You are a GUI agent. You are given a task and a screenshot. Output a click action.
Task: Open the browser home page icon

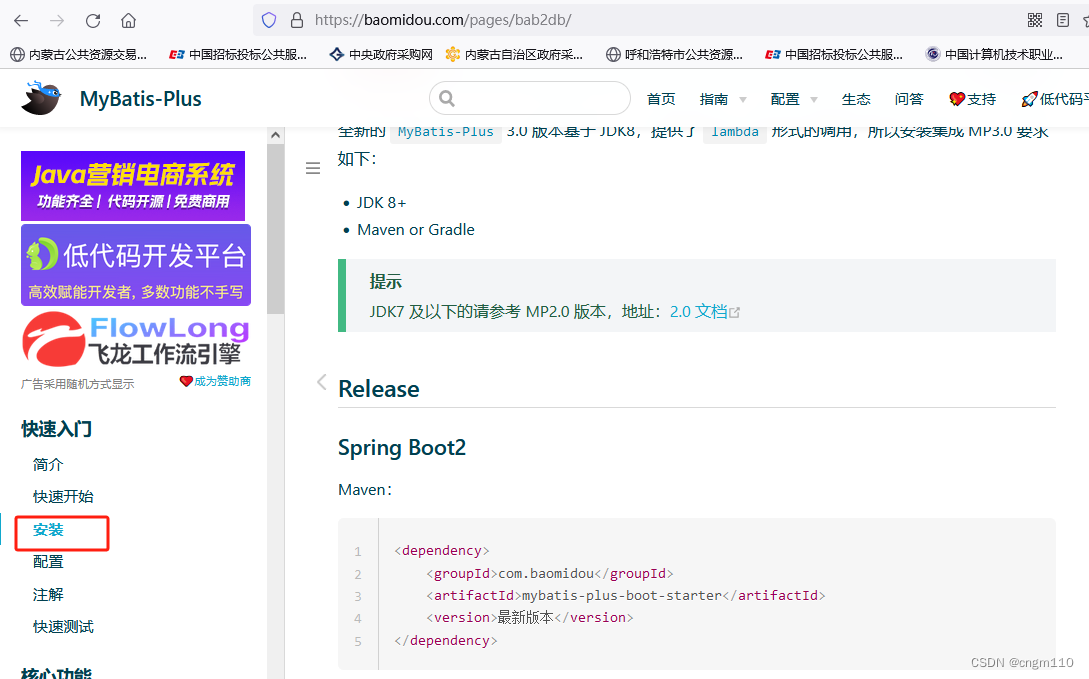pyautogui.click(x=128, y=21)
